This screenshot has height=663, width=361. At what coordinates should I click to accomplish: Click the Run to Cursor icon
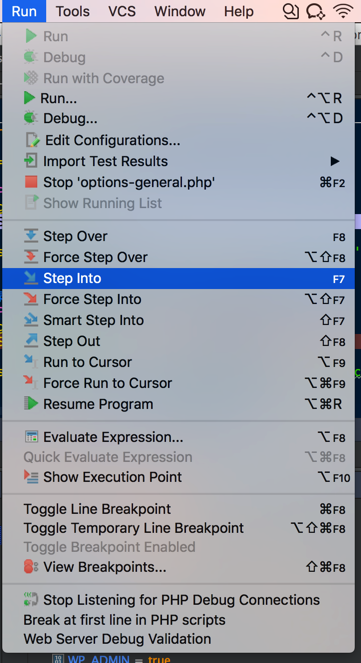click(x=31, y=362)
